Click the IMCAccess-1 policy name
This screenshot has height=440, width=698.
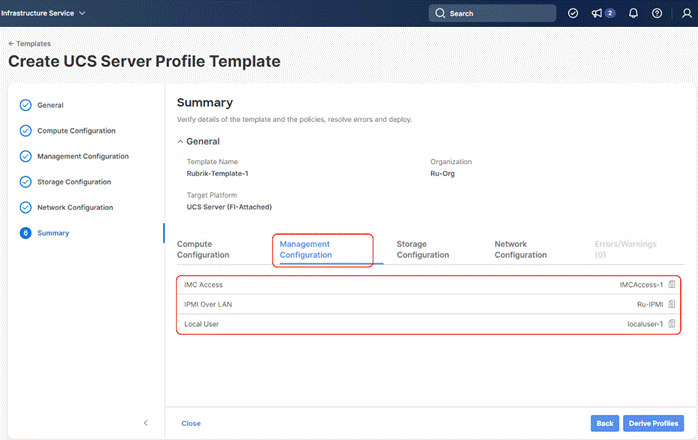coord(641,285)
